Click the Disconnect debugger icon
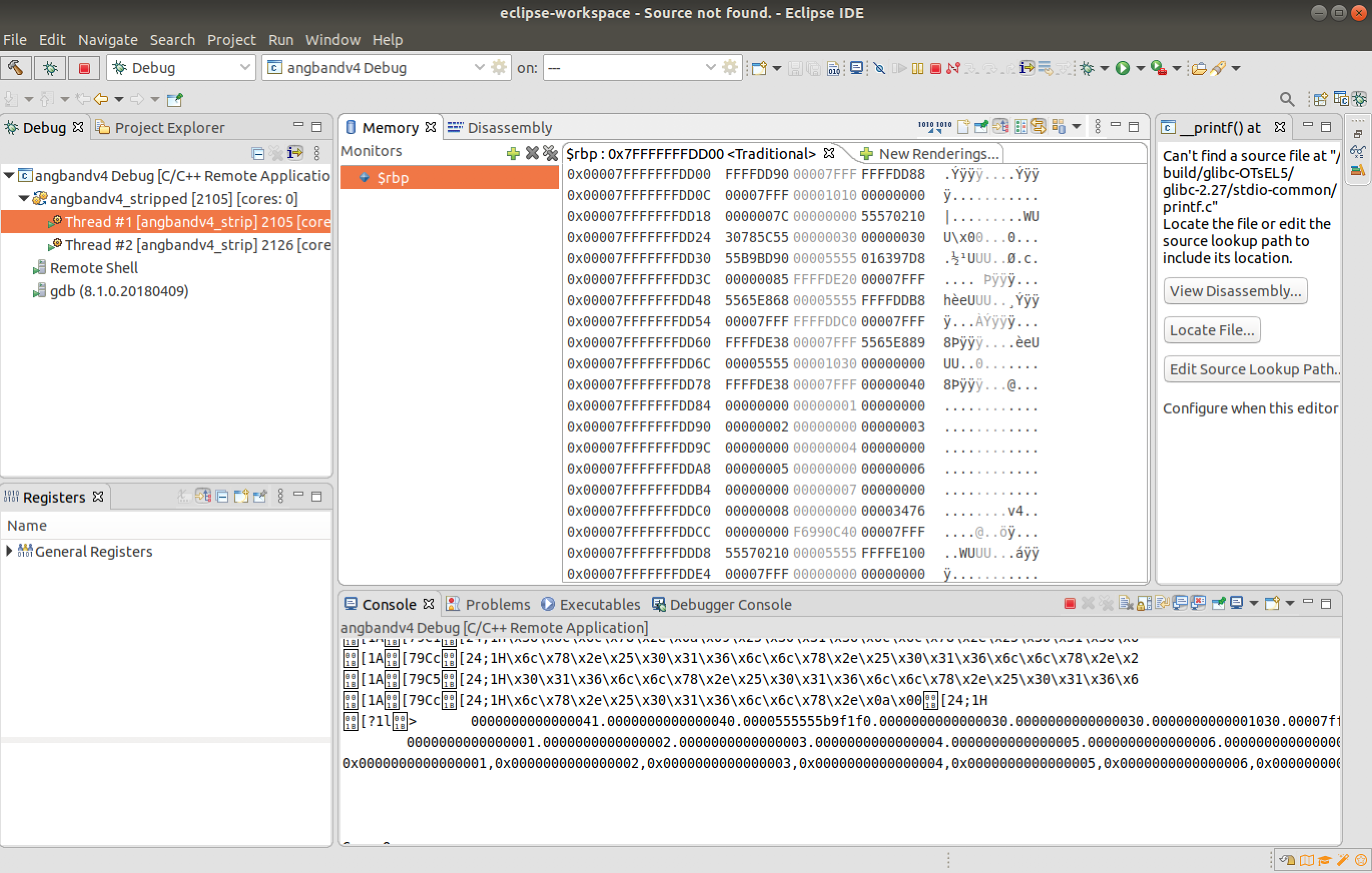 953,69
